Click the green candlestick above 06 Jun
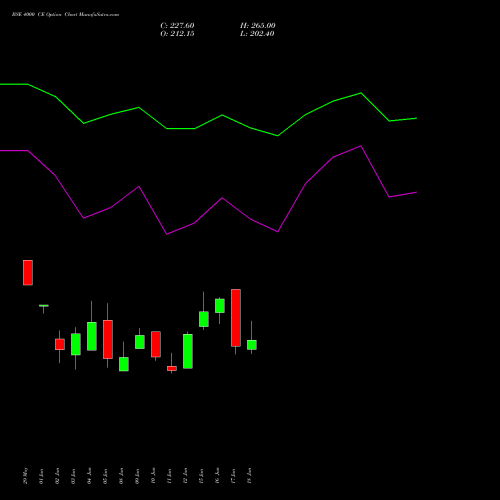This screenshot has width=500, height=500. [x=124, y=364]
